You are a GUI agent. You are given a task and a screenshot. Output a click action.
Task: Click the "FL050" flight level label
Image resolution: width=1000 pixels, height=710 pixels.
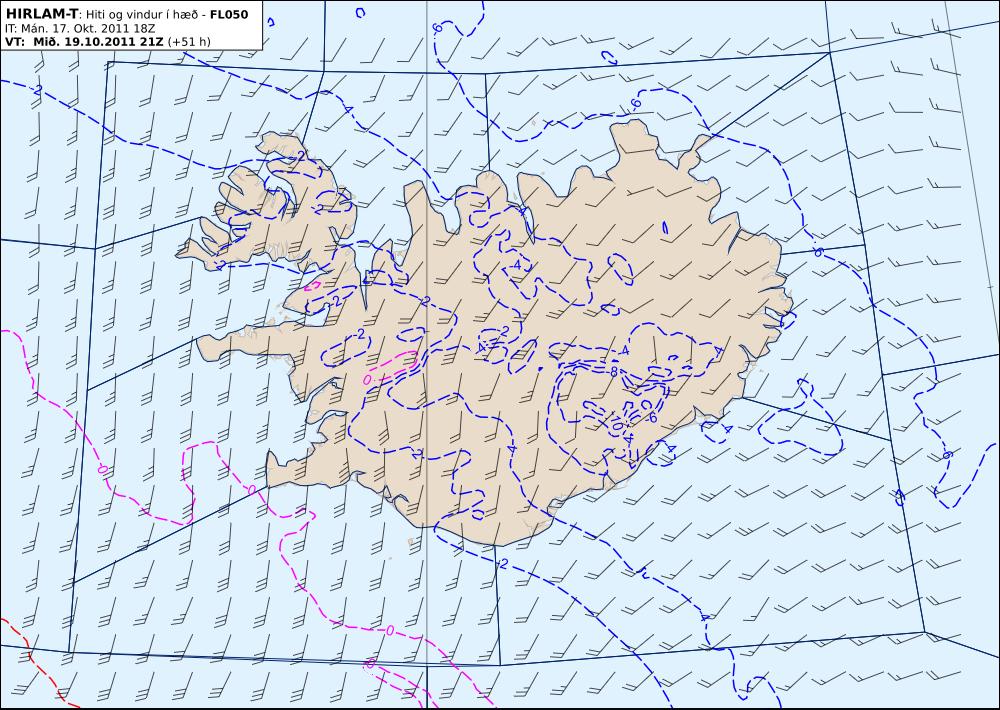pyautogui.click(x=229, y=15)
